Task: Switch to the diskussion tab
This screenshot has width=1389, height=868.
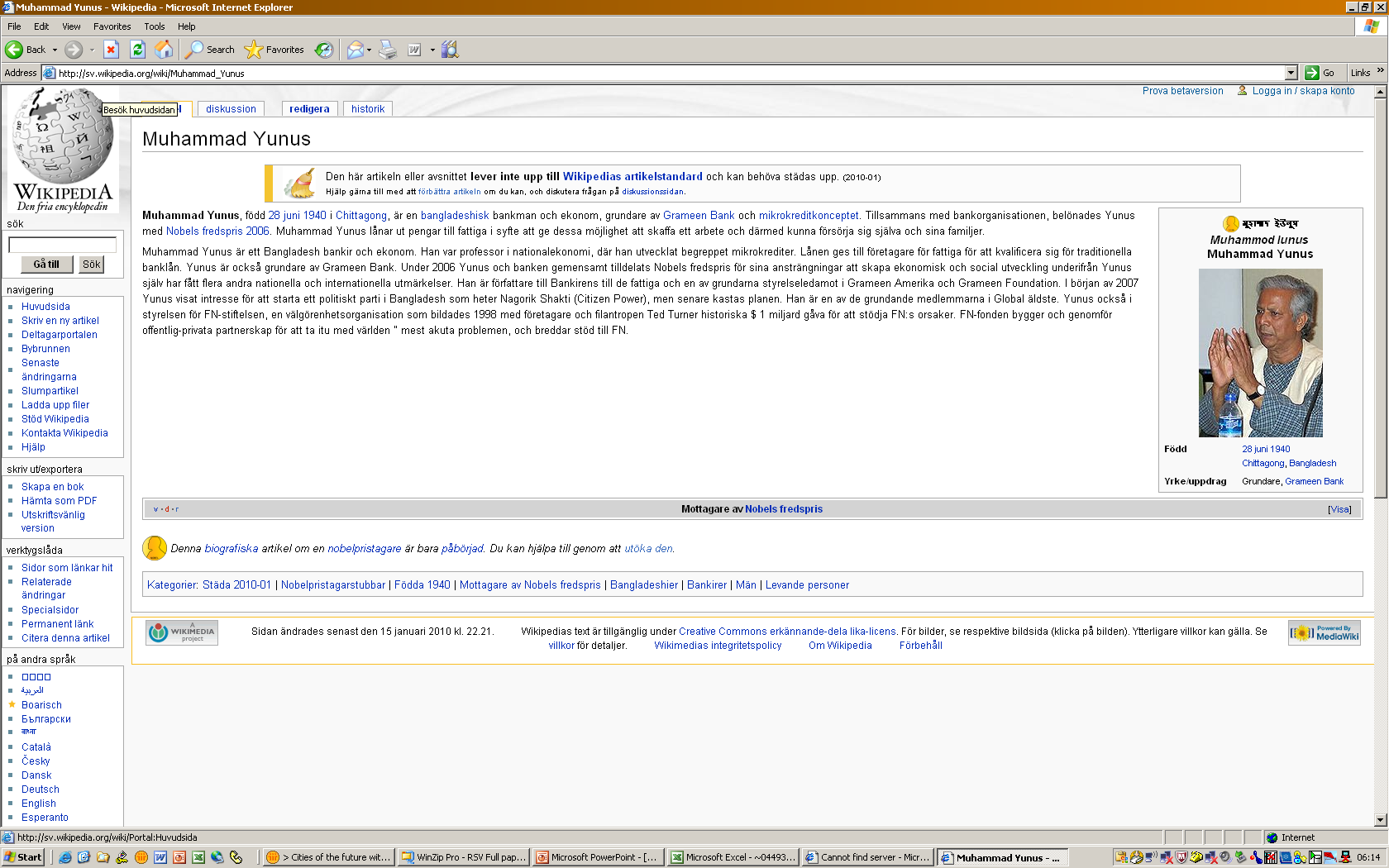Action: pos(231,109)
